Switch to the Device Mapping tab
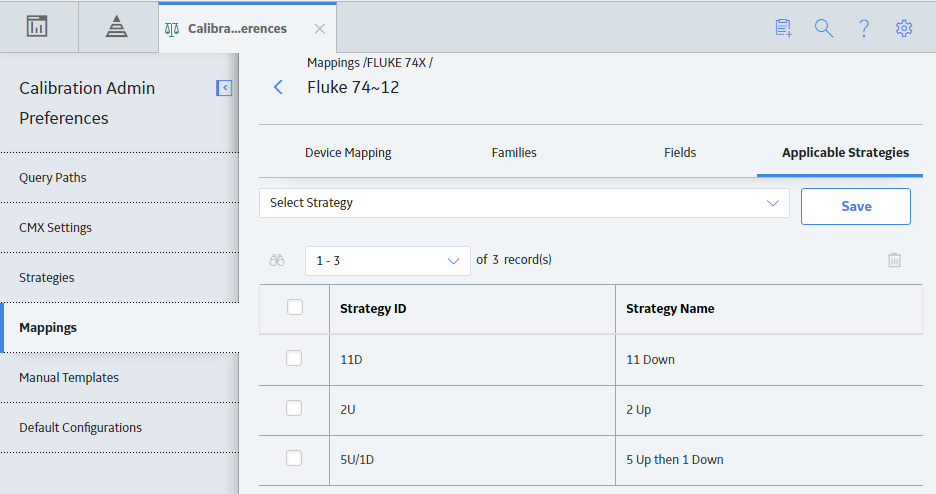 tap(348, 153)
